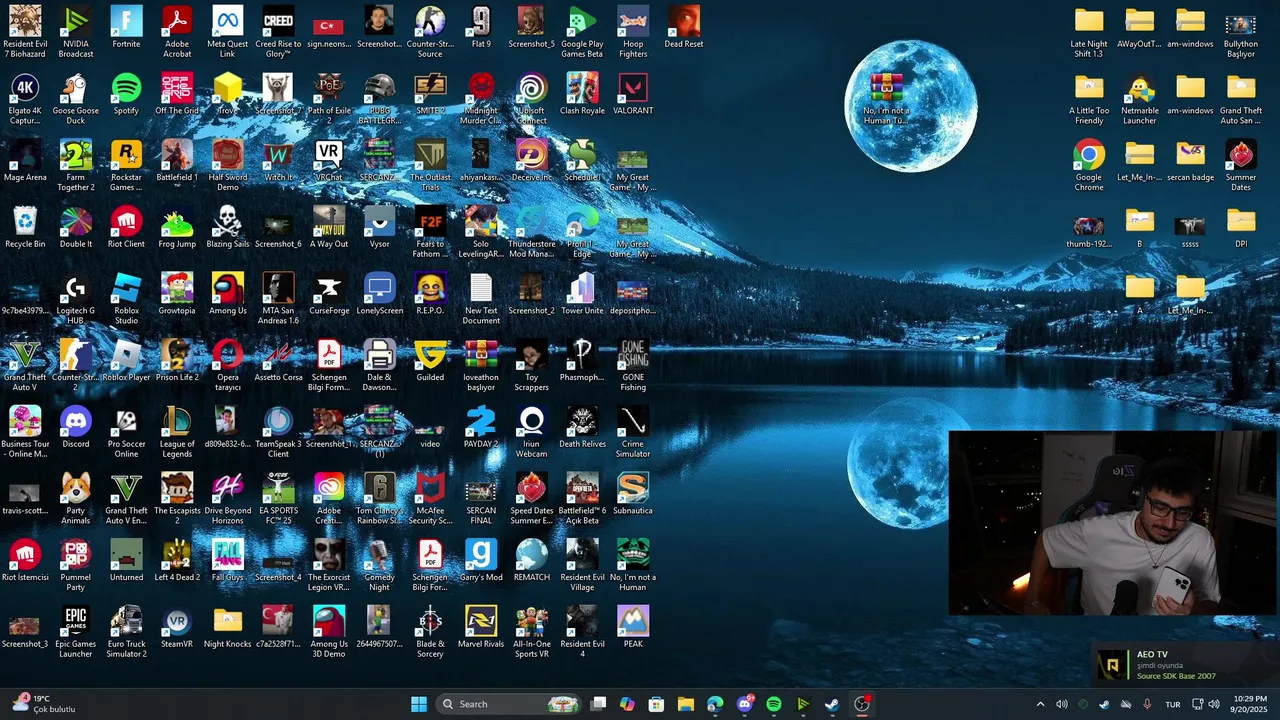The height and width of the screenshot is (720, 1280).
Task: Open the Summer Dates shortcut
Action: (1241, 166)
